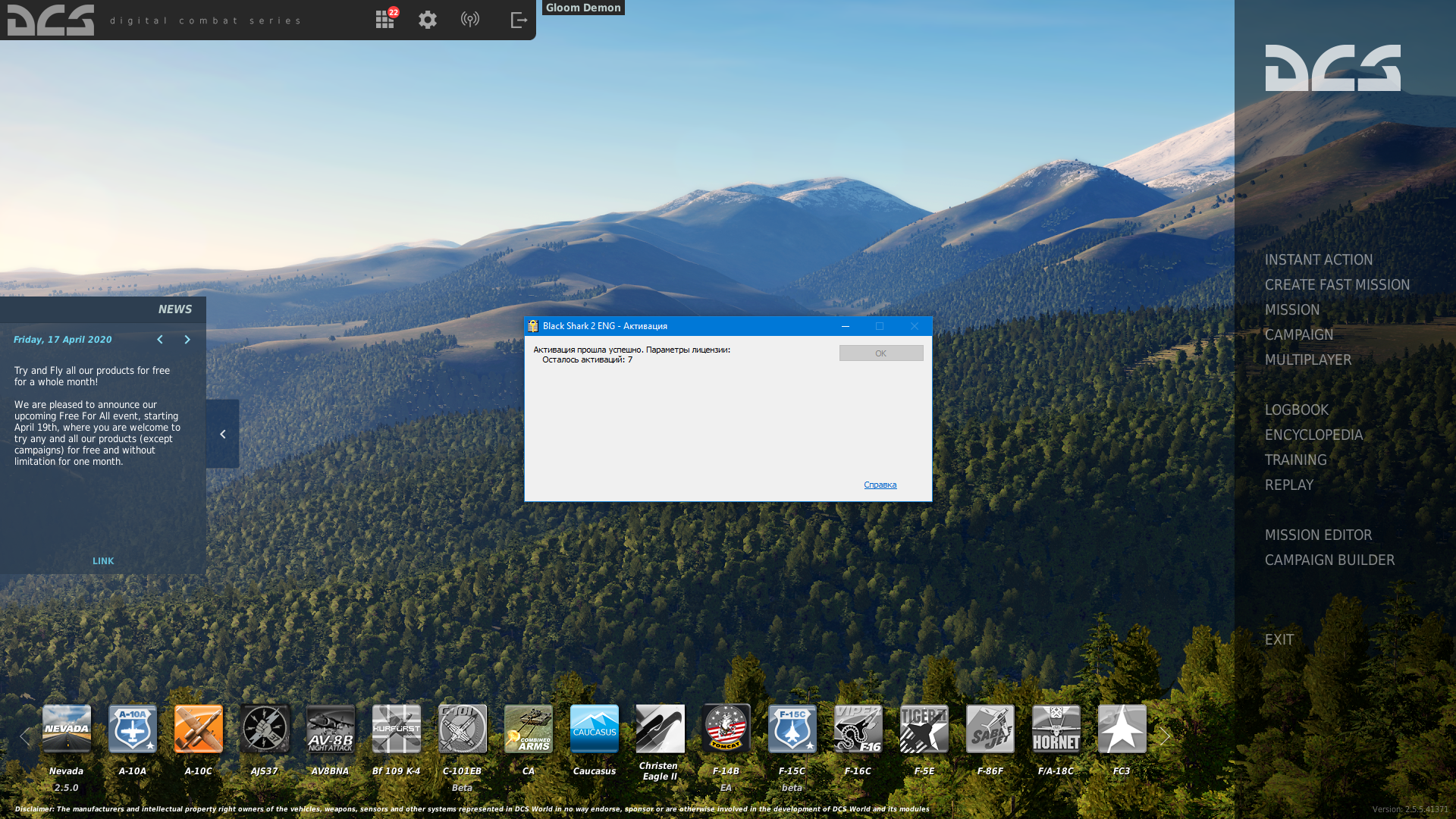Open MISSION menu entry

coord(1292,310)
